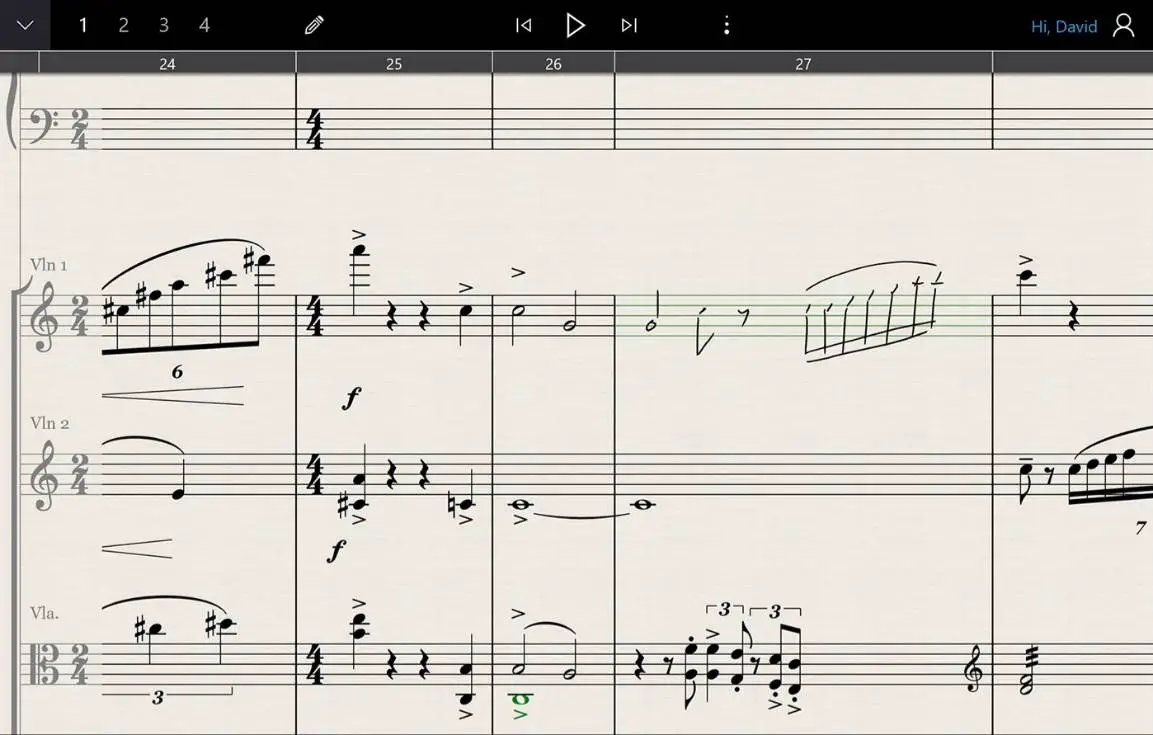The image size is (1153, 735).
Task: Select the viola alto clef
Action: [x=44, y=664]
